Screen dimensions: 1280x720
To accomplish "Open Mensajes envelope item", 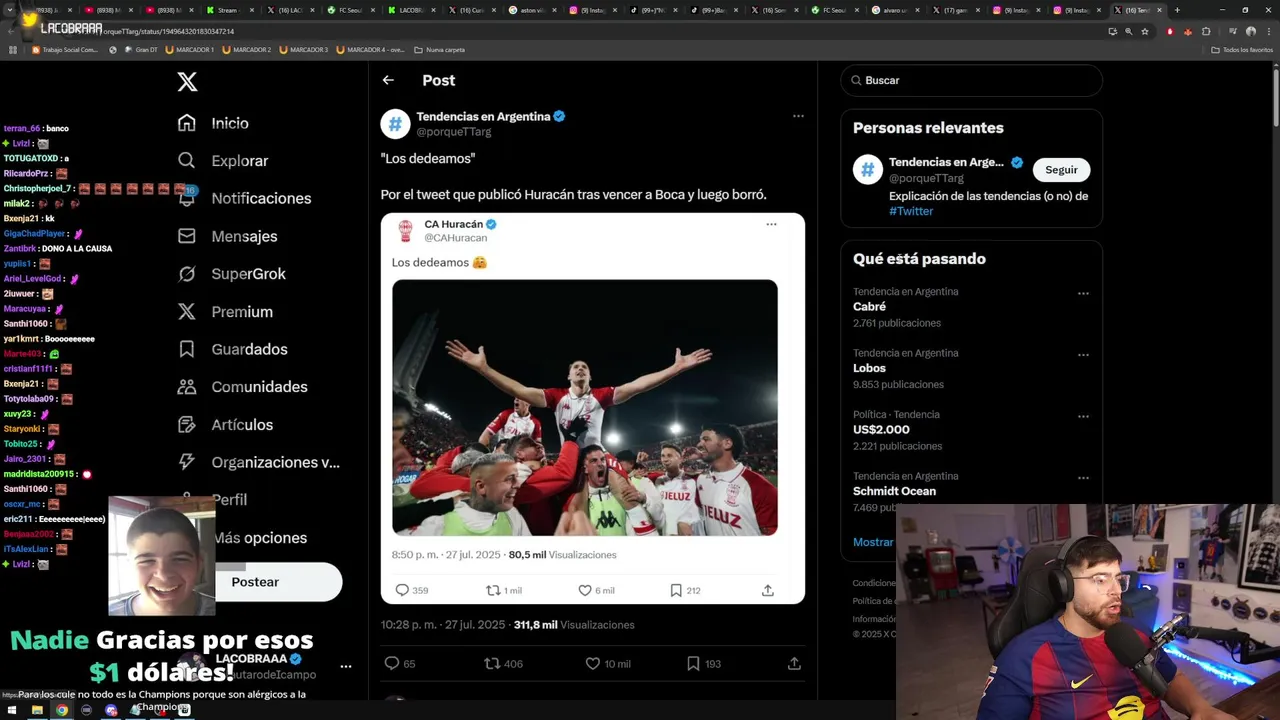I will 227,236.
